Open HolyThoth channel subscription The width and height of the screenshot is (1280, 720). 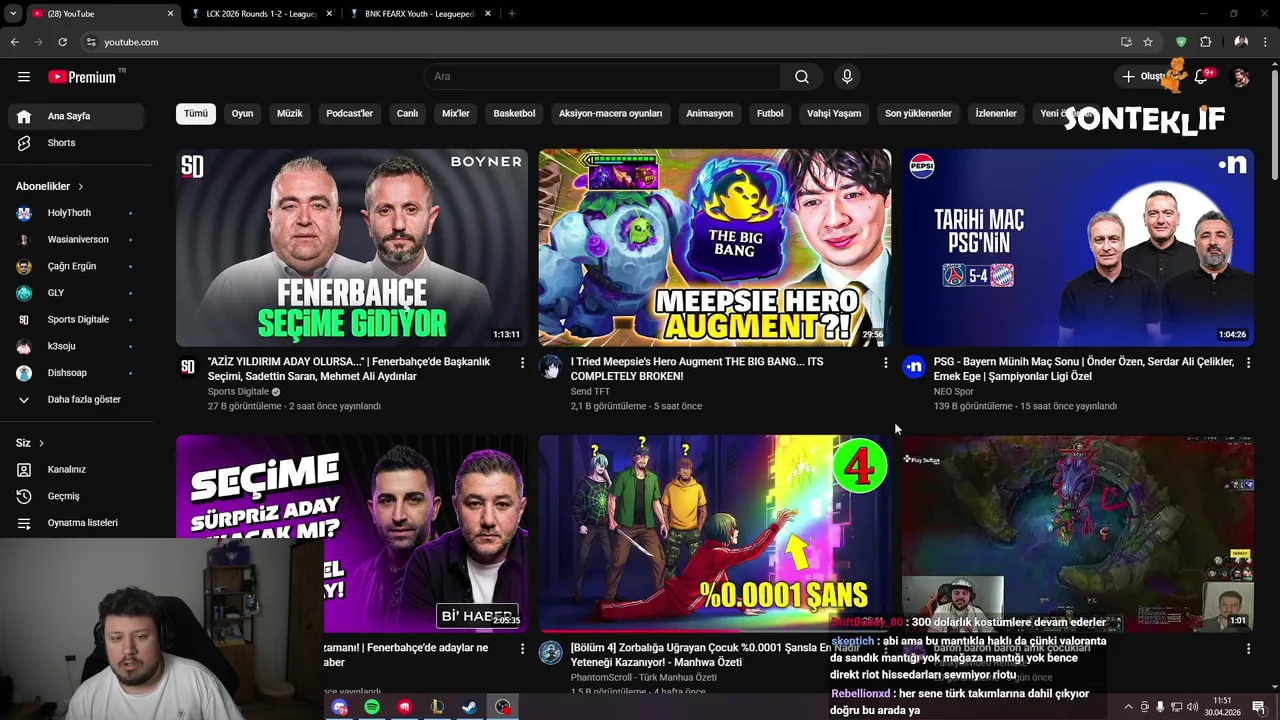click(x=76, y=213)
